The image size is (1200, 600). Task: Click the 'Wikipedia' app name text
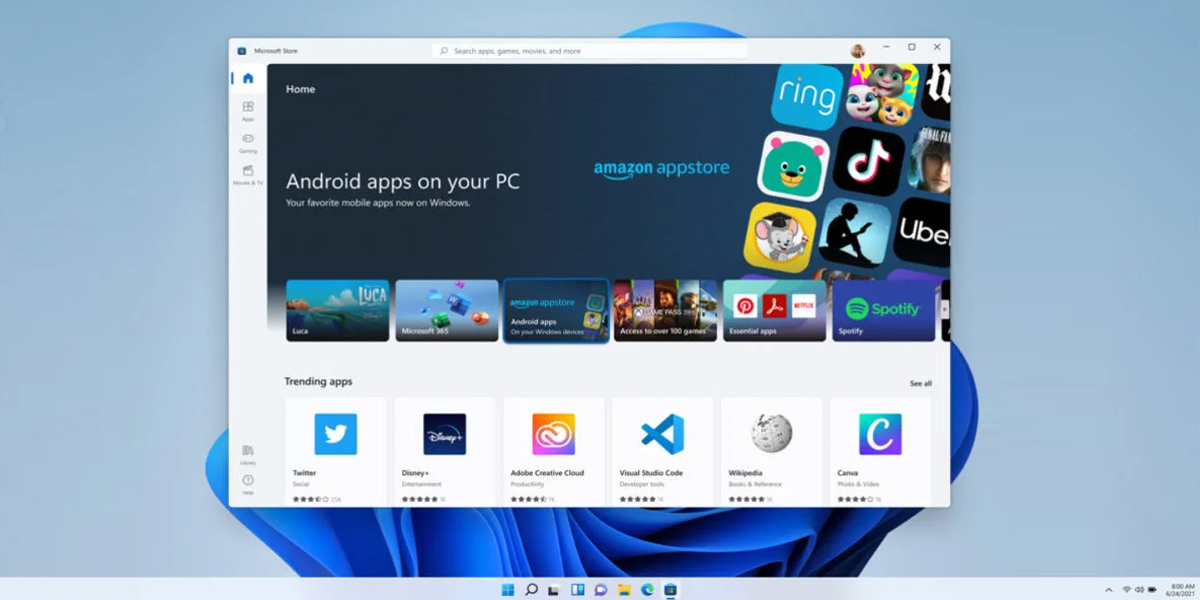pos(745,473)
